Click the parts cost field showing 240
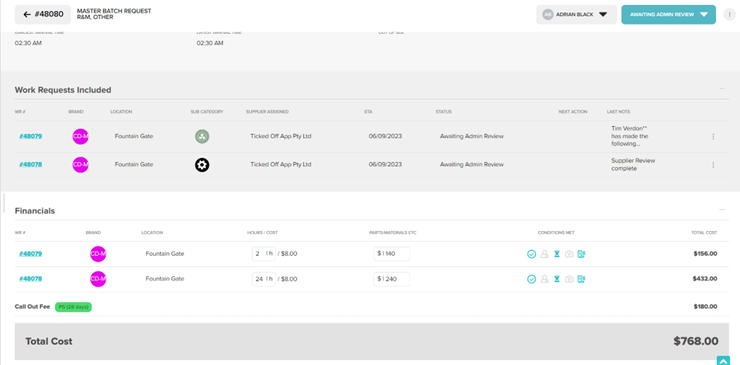Viewport: 740px width, 365px height. click(391, 279)
